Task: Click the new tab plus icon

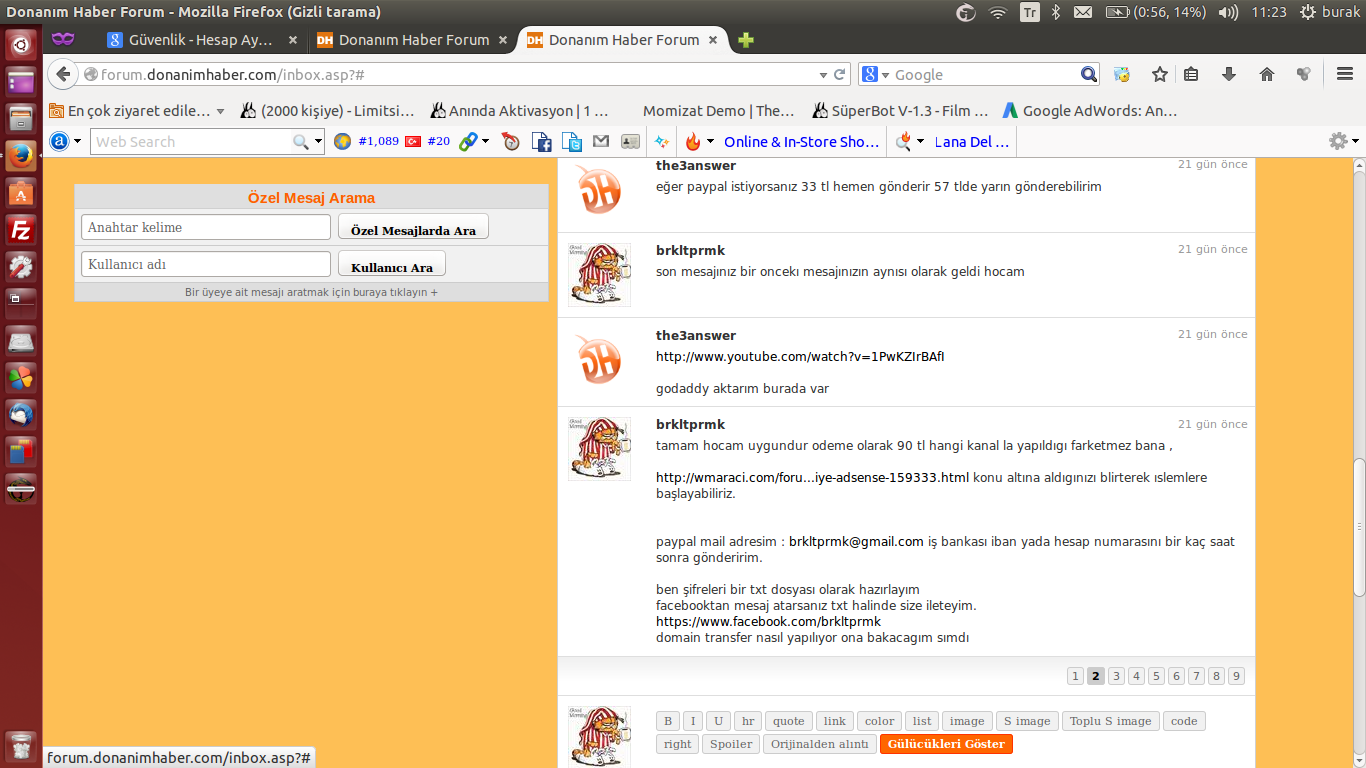Action: click(745, 40)
